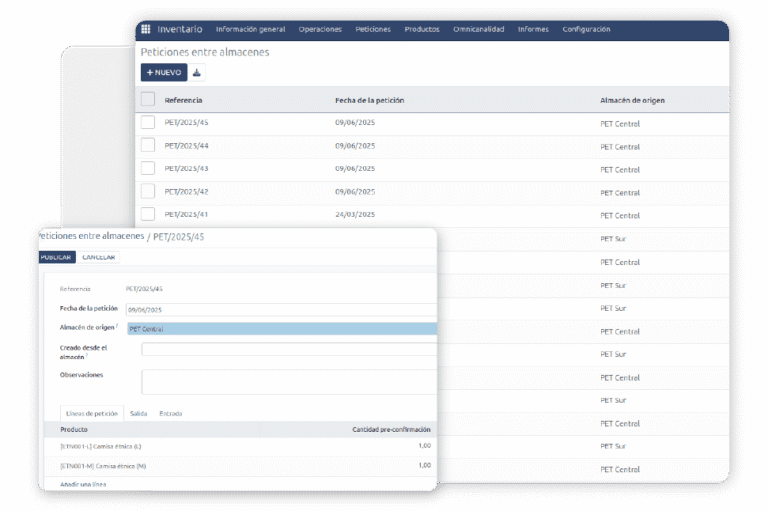The image size is (768, 511).
Task: Select the Líneas de petición tab
Action: tap(91, 413)
